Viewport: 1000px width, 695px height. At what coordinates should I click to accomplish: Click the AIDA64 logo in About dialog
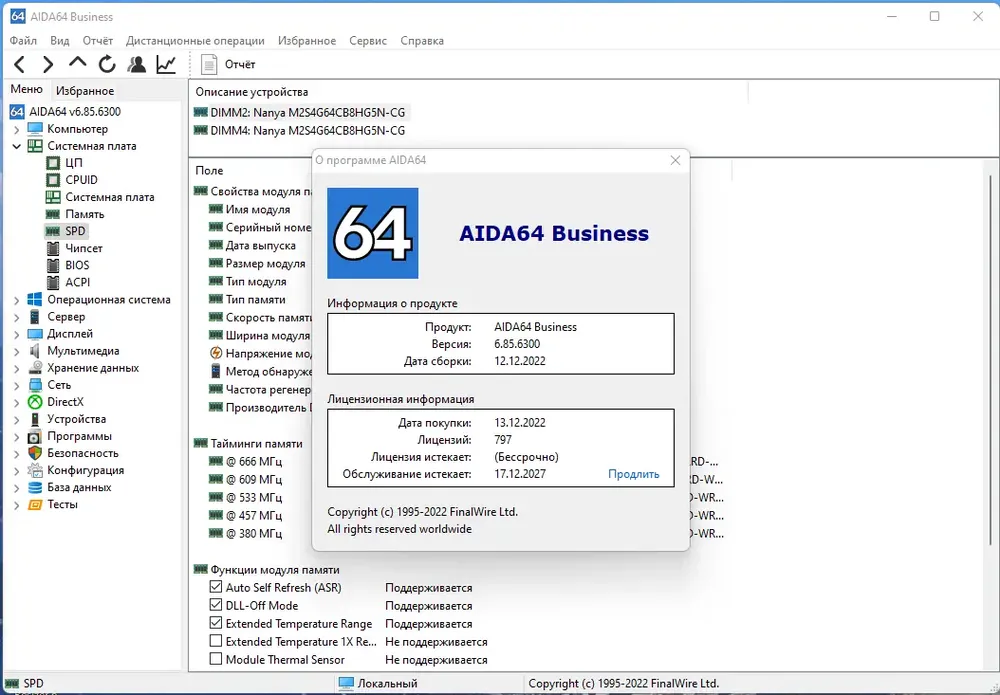(372, 233)
